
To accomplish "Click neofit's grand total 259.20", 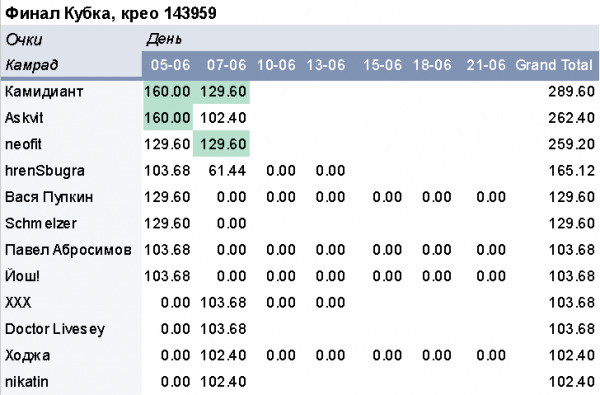I will [571, 144].
